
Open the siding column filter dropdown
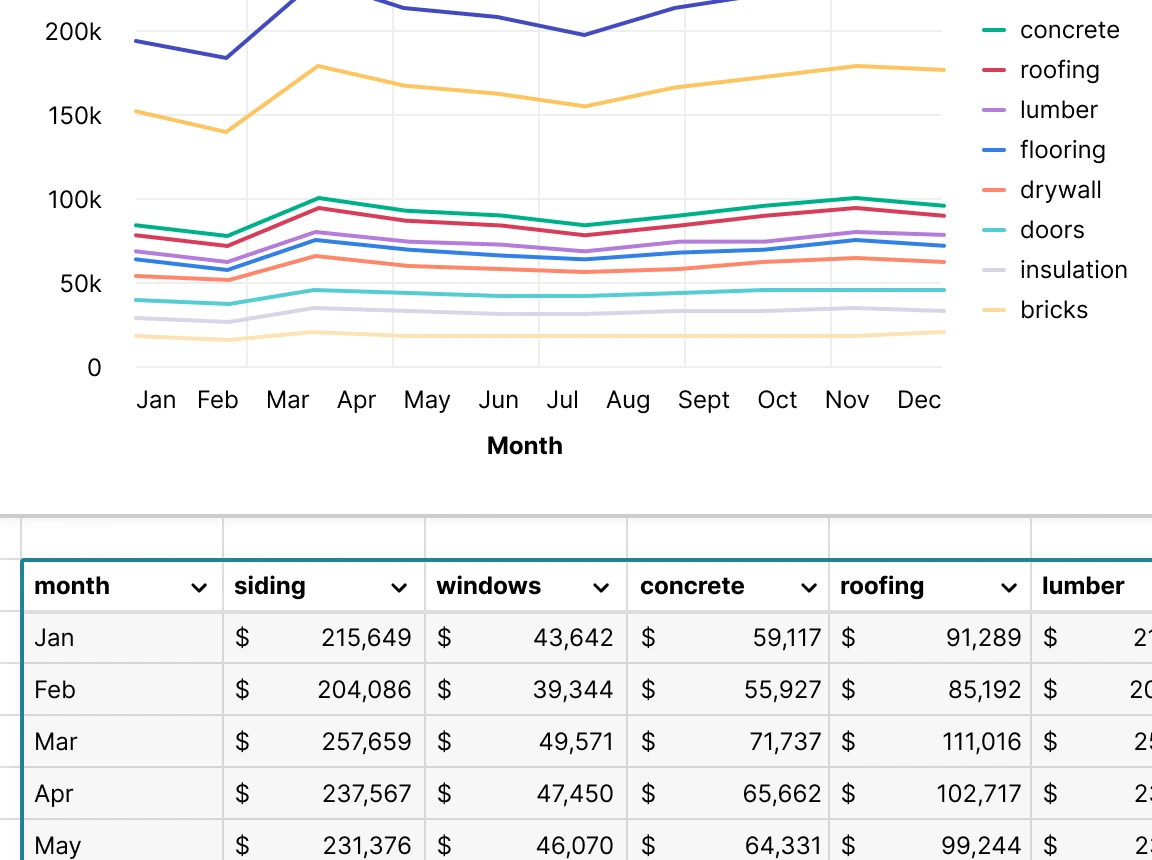[x=401, y=587]
